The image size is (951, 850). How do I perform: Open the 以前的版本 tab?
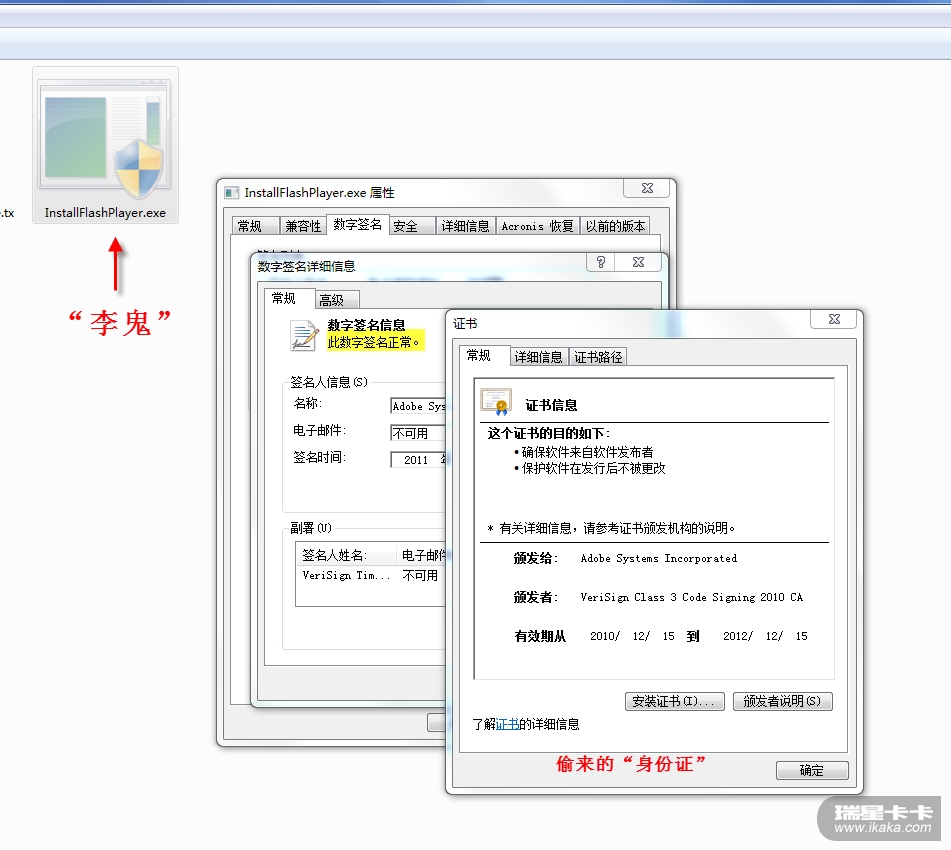point(615,226)
